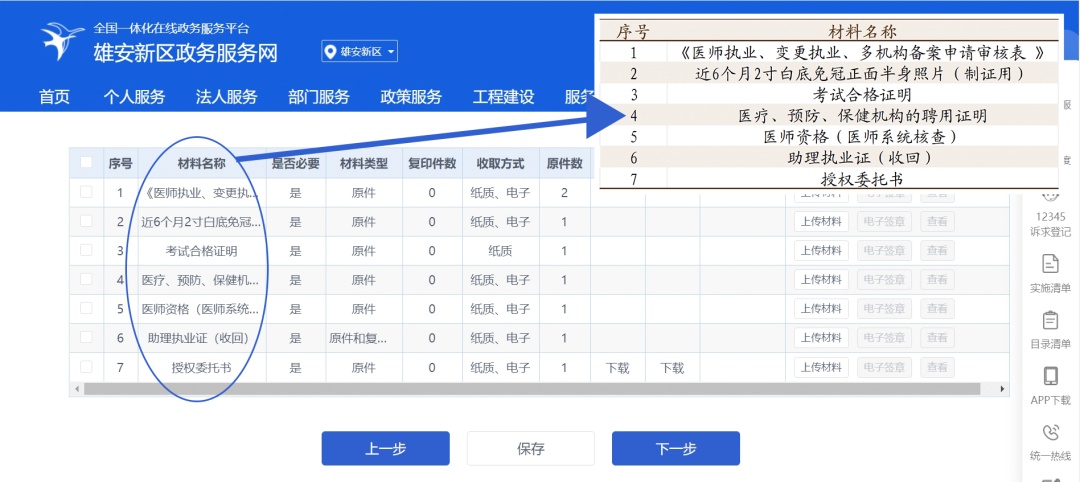
Task: Select checkbox for 助理执业证（收回） row
Action: 86,337
